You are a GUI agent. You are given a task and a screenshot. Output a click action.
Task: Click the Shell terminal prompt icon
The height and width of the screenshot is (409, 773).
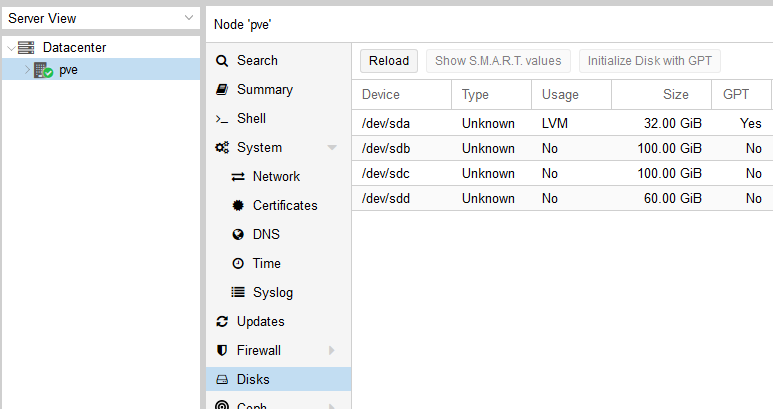pos(222,119)
